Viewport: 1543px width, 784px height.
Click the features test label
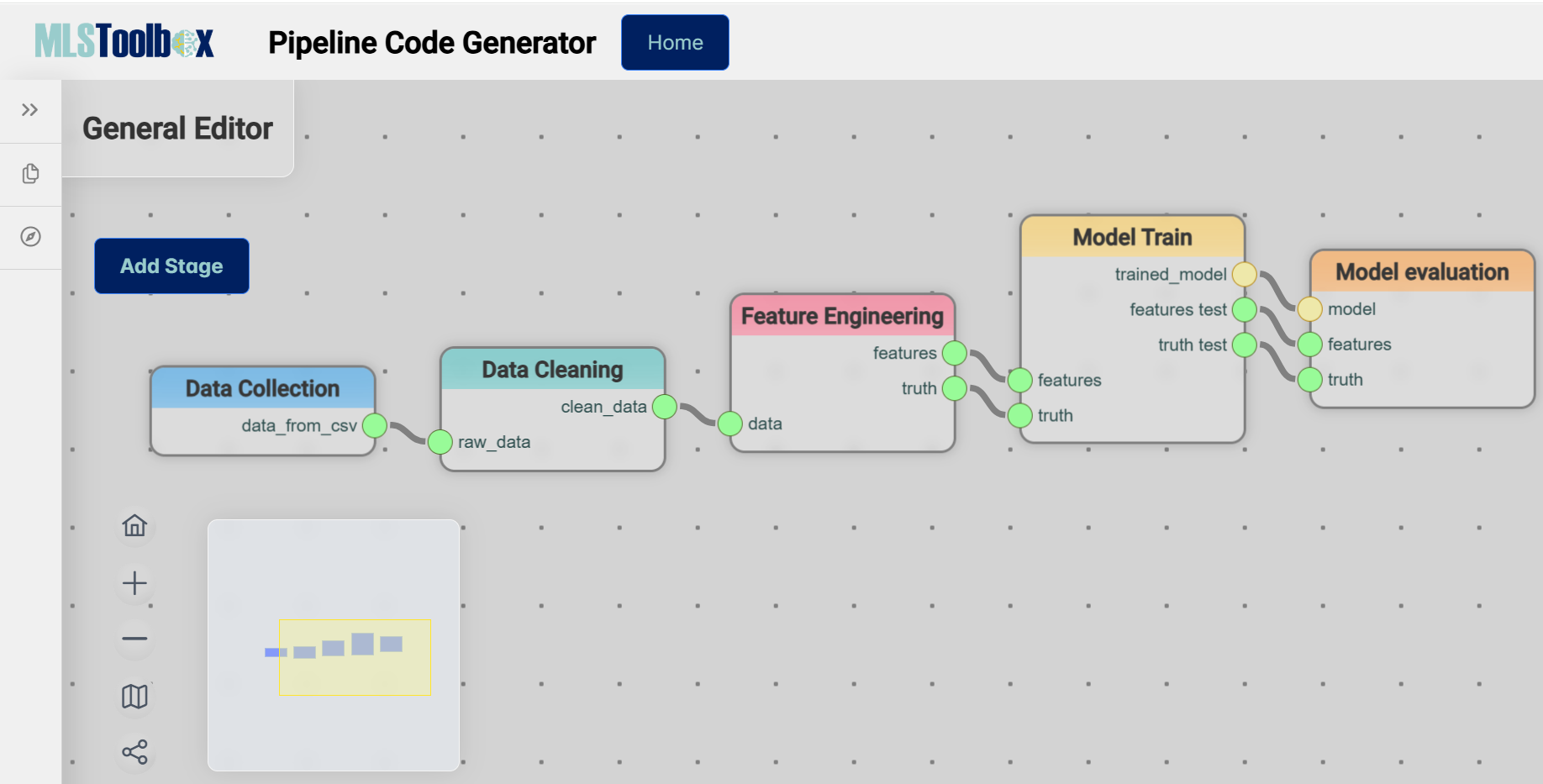click(x=1178, y=309)
